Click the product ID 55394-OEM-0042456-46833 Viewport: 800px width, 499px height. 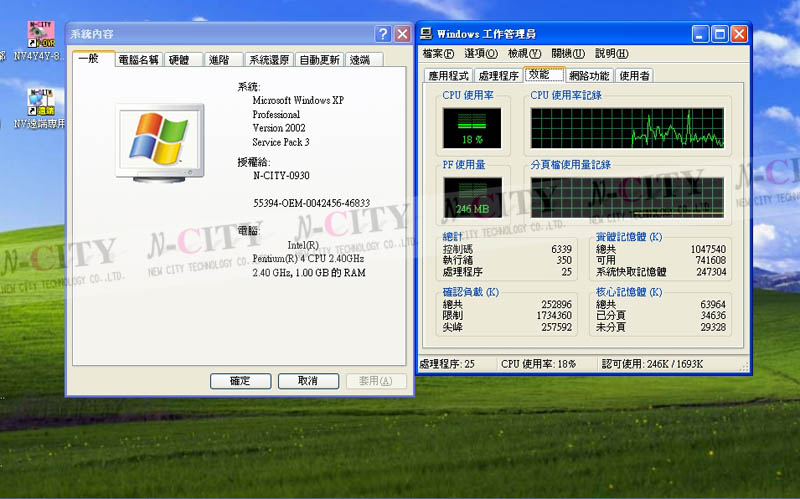coord(311,203)
